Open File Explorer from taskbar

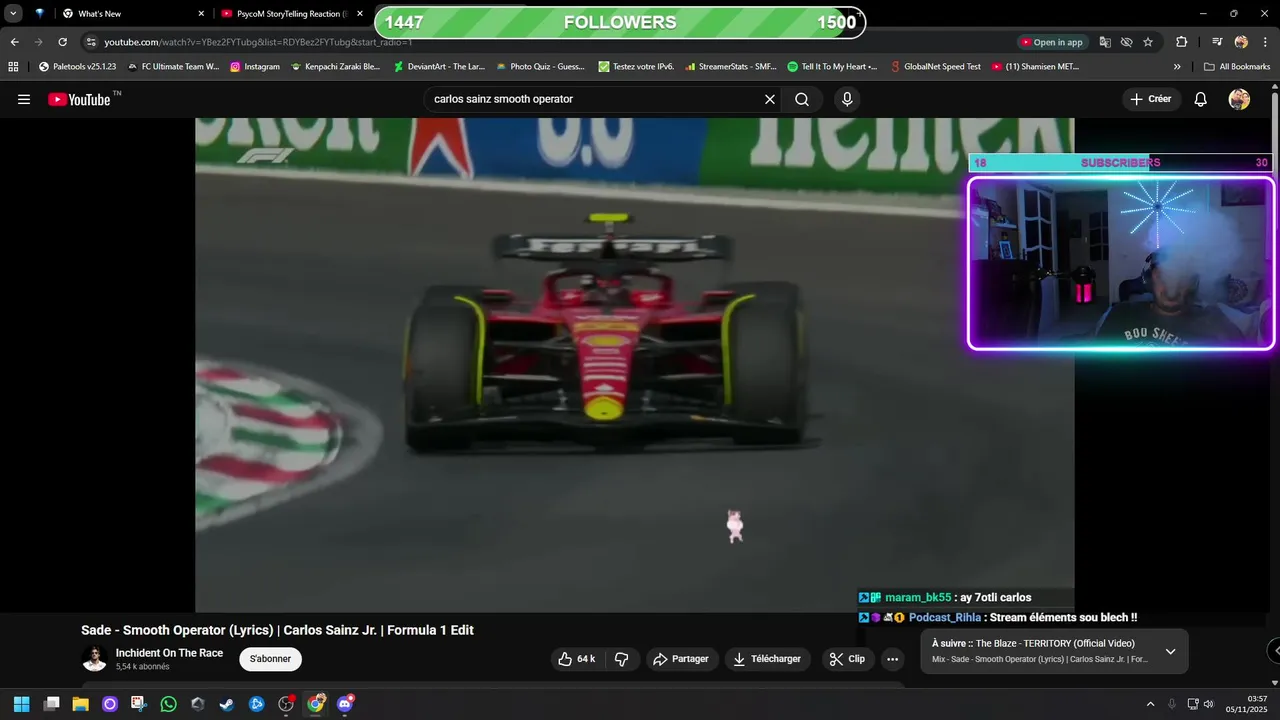tap(80, 704)
